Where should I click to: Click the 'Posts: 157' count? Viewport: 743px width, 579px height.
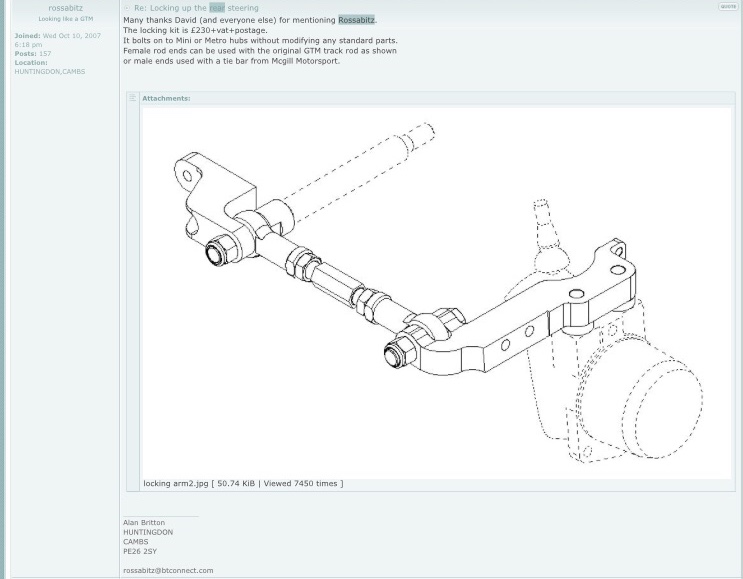point(33,54)
